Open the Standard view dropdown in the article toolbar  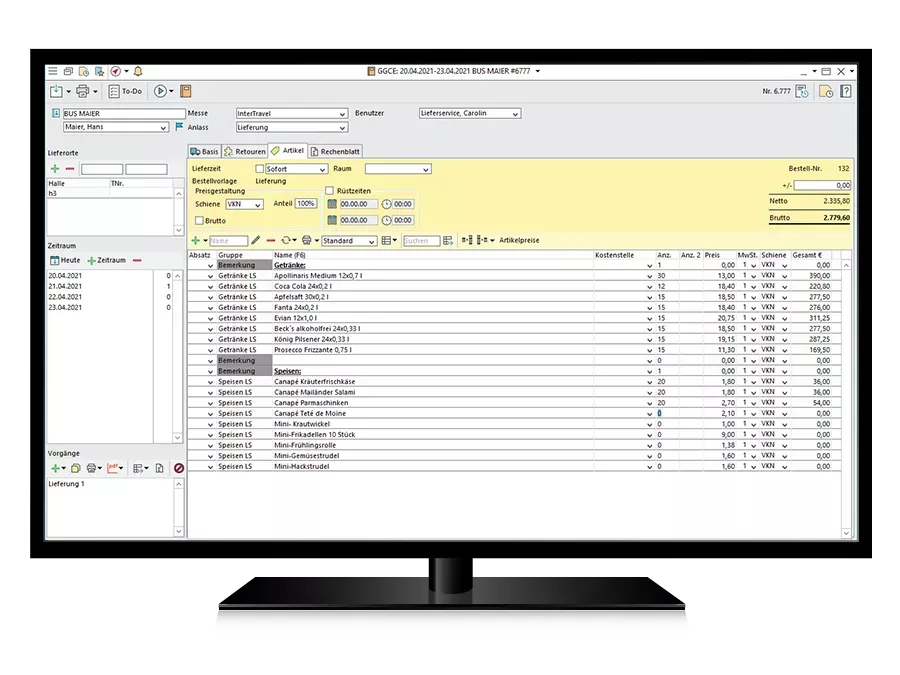[348, 241]
